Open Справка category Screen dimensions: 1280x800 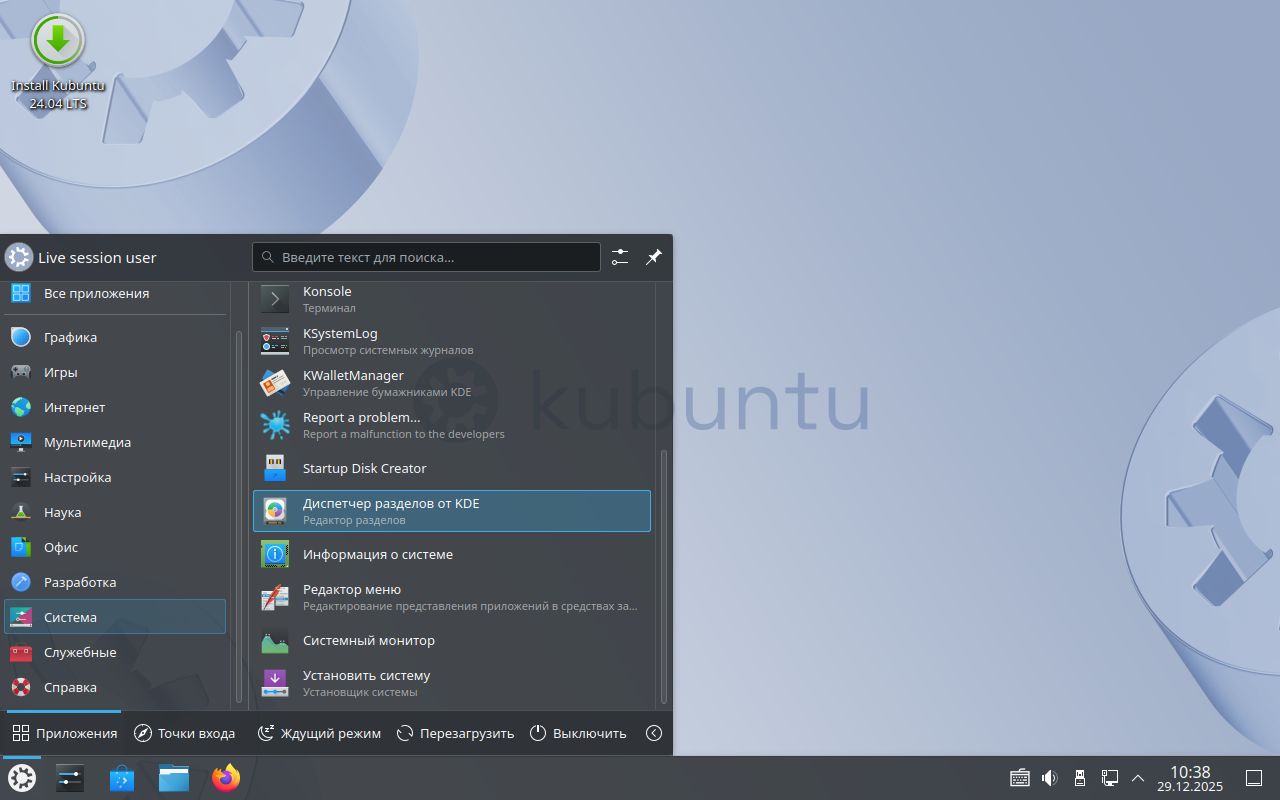click(x=115, y=687)
